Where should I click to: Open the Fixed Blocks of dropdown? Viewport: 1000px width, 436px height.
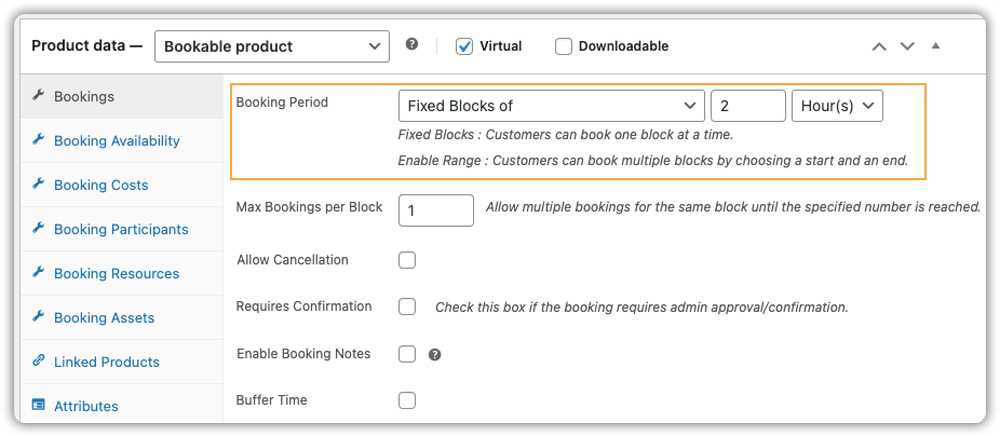(551, 106)
